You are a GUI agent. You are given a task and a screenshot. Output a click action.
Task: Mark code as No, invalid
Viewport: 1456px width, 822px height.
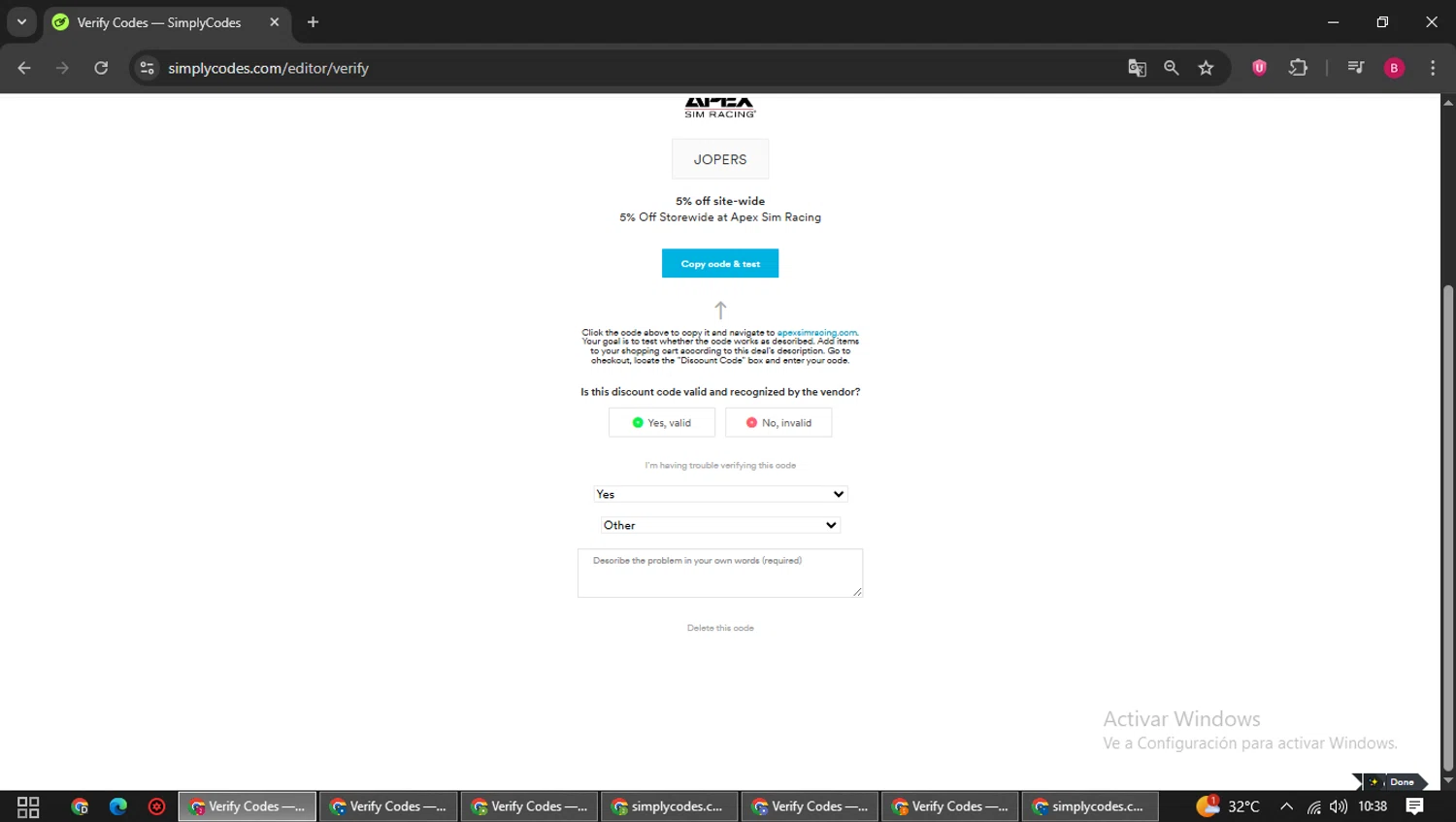click(778, 422)
